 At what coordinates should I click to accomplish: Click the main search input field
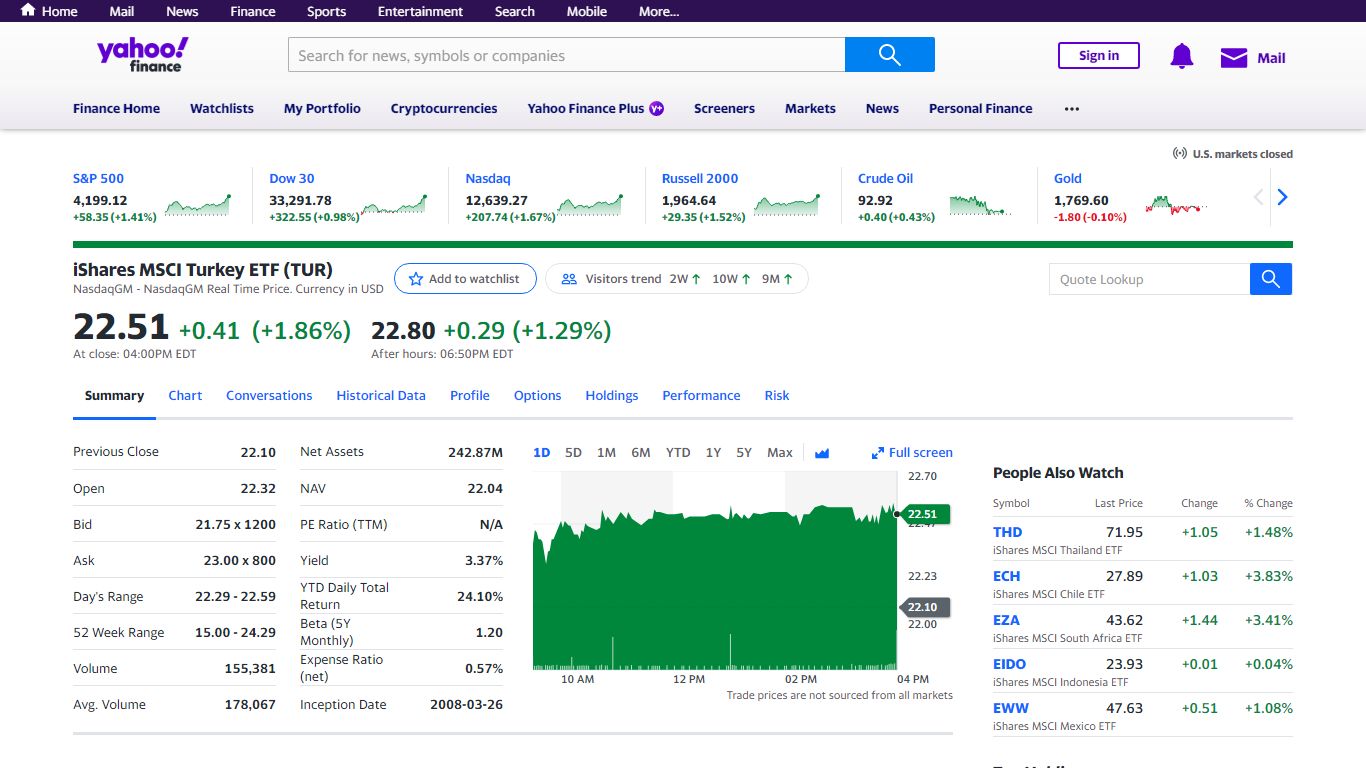[566, 55]
